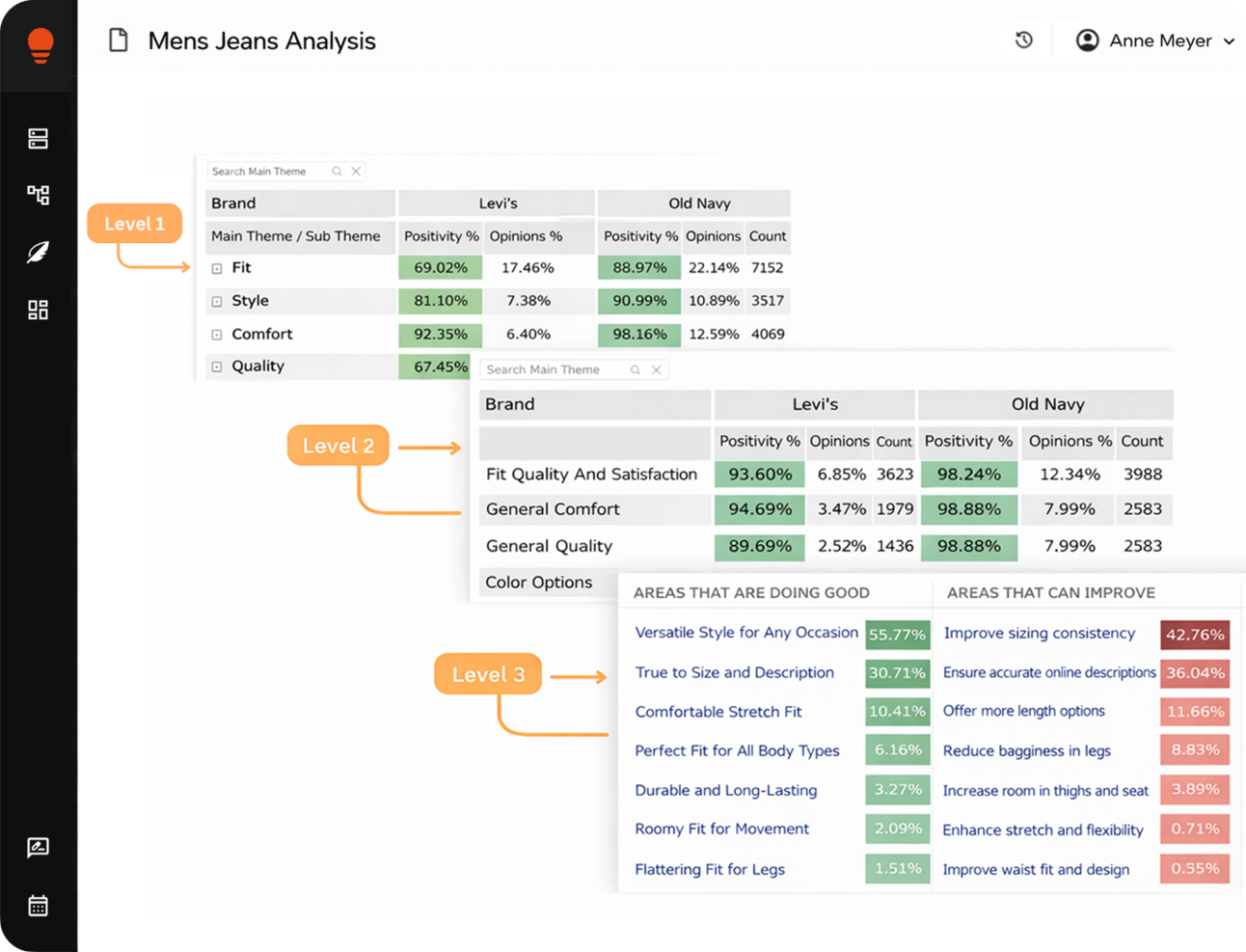Open version history via the clock icon

tap(1025, 40)
